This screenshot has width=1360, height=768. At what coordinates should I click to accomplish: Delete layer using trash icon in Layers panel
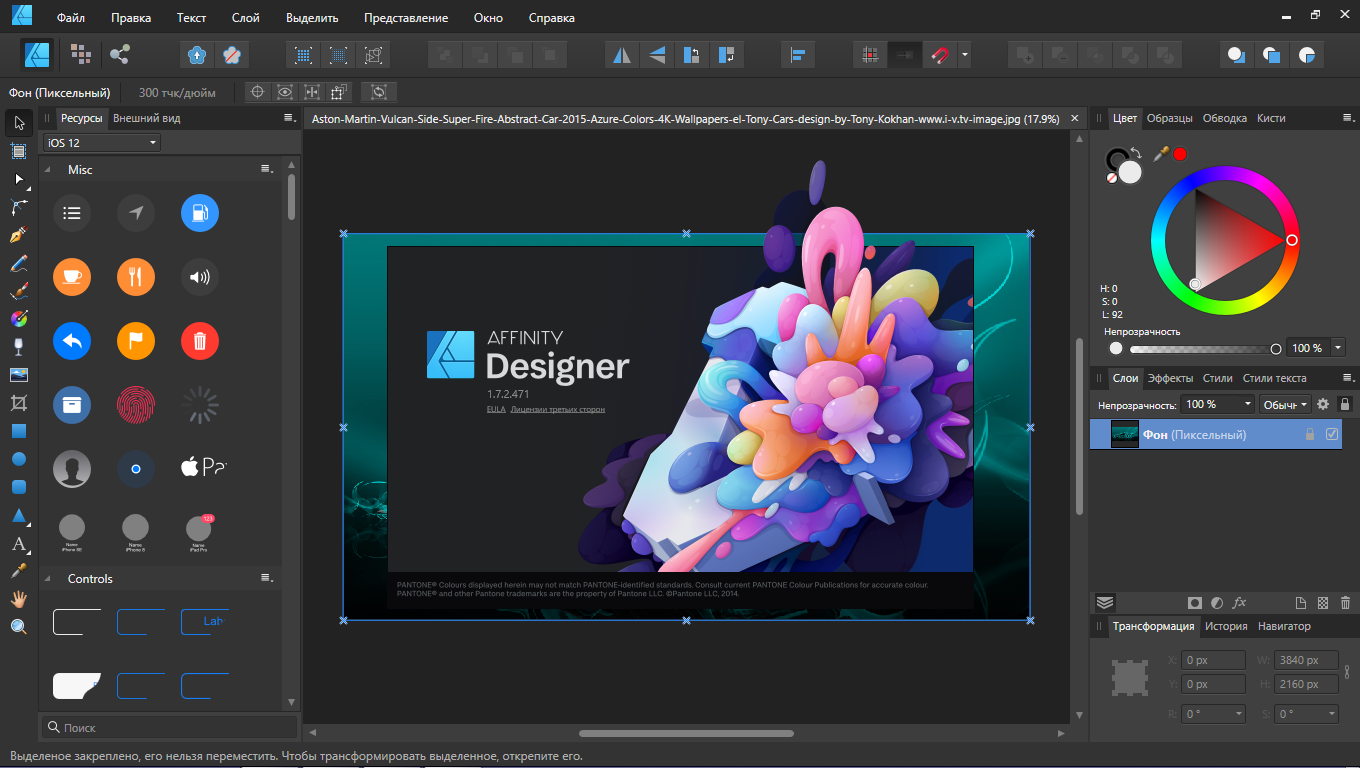pos(1345,603)
